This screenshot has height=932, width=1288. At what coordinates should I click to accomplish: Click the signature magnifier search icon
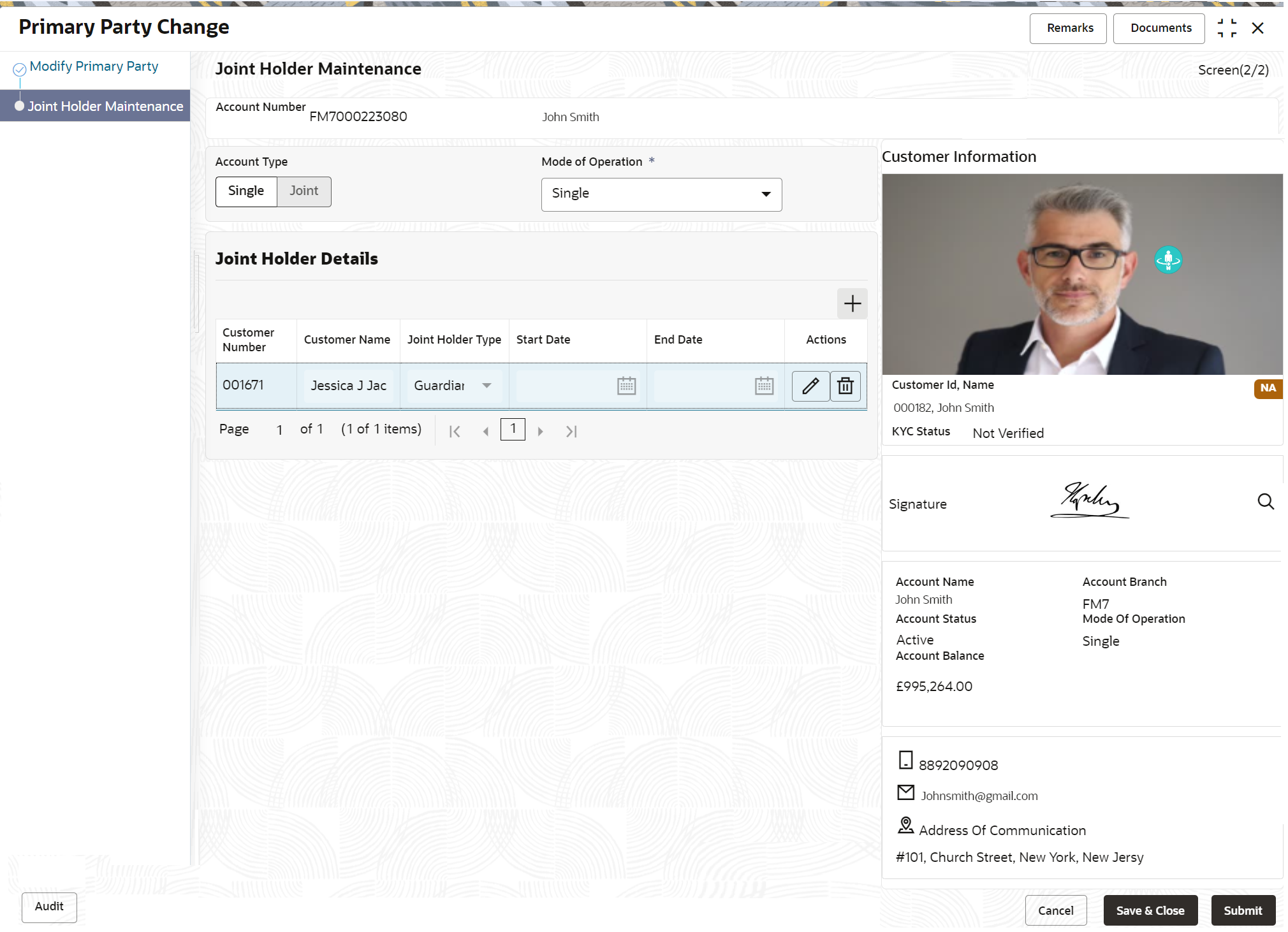pos(1265,502)
